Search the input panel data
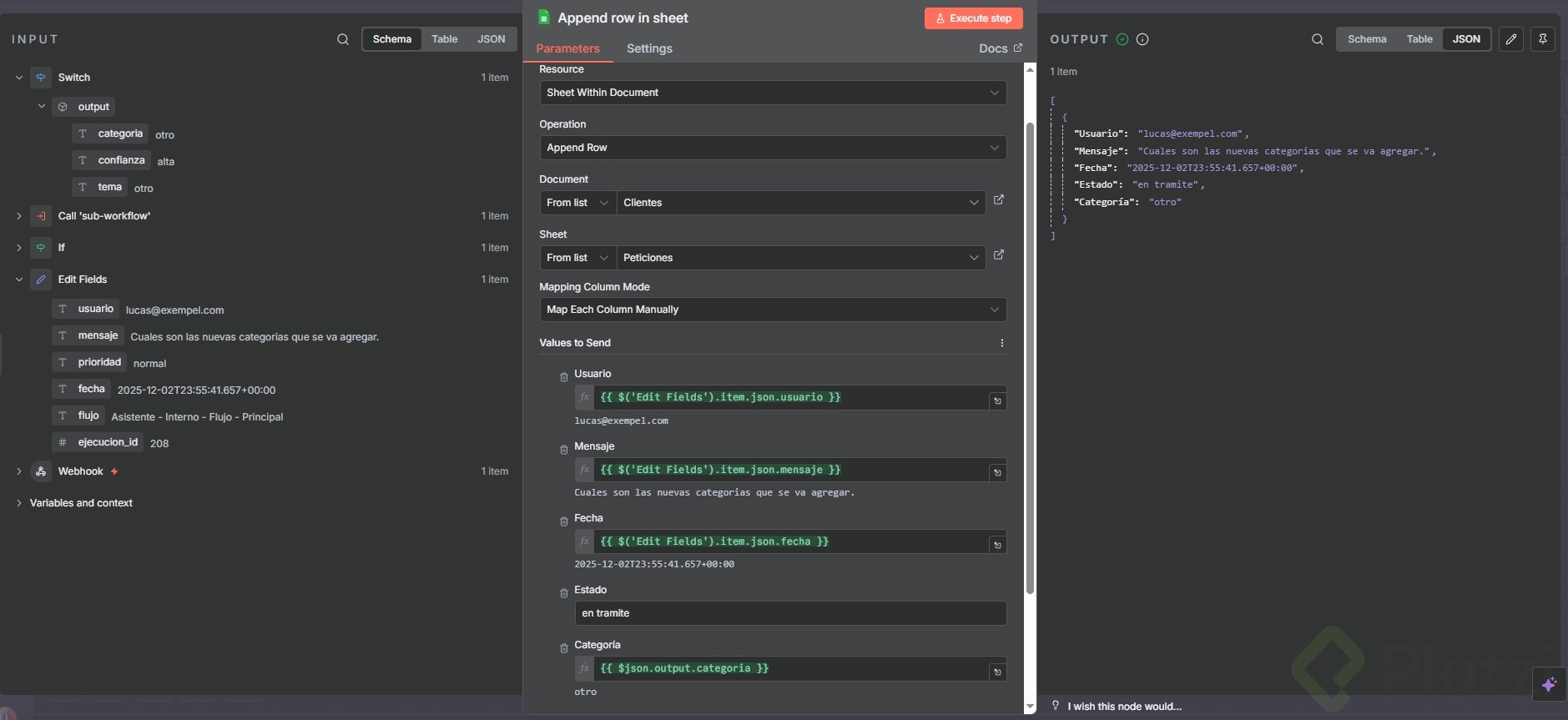 [342, 39]
